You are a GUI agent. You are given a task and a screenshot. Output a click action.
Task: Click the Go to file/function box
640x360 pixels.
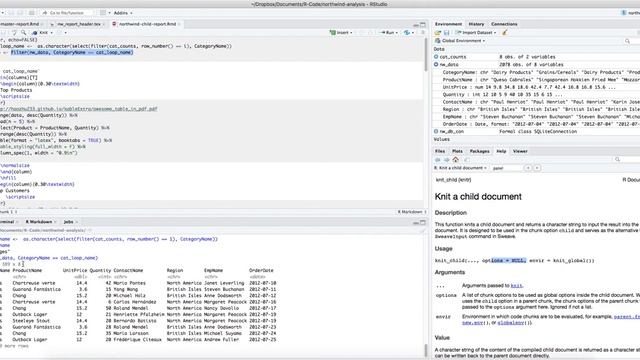pos(67,13)
